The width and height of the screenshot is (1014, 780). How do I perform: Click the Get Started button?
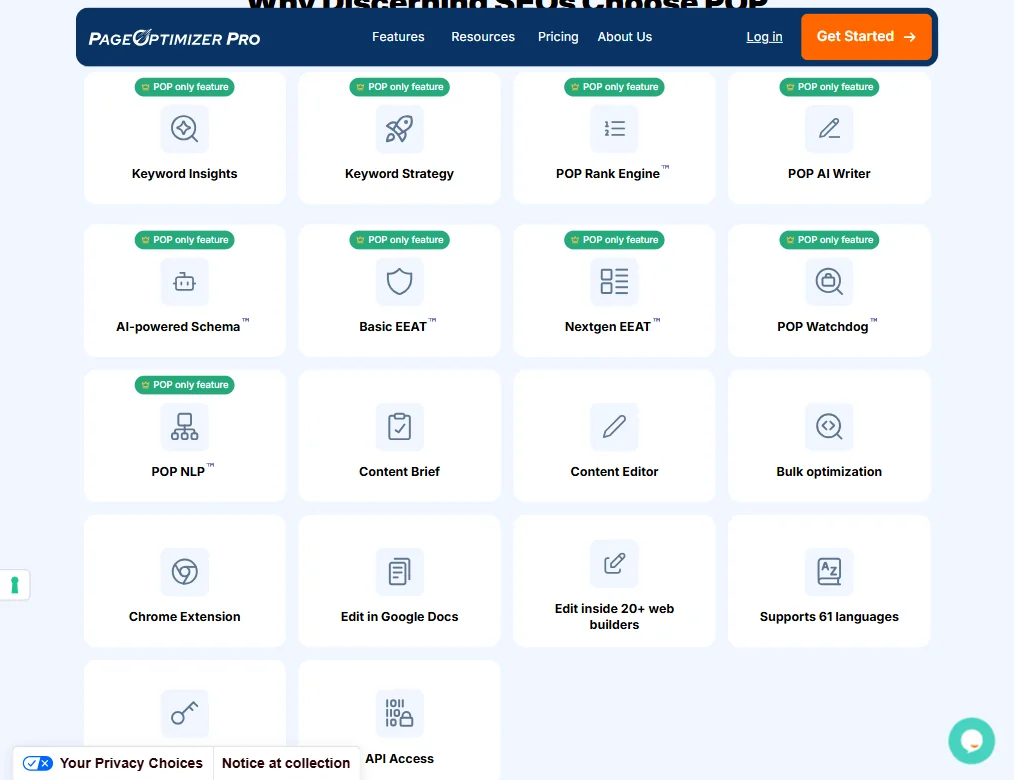[866, 37]
